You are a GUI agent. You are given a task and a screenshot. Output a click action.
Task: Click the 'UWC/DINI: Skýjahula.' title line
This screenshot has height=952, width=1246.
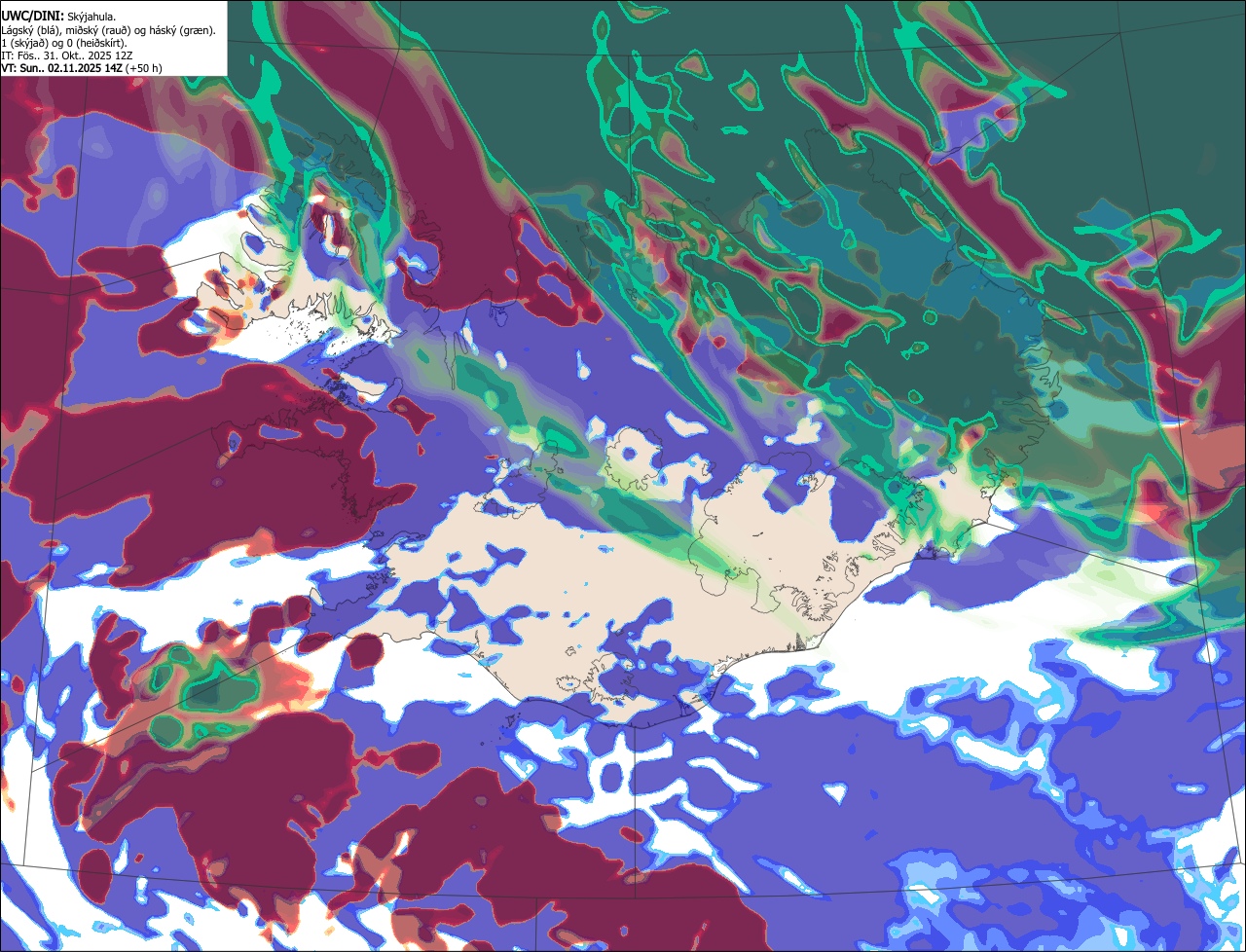pyautogui.click(x=59, y=17)
